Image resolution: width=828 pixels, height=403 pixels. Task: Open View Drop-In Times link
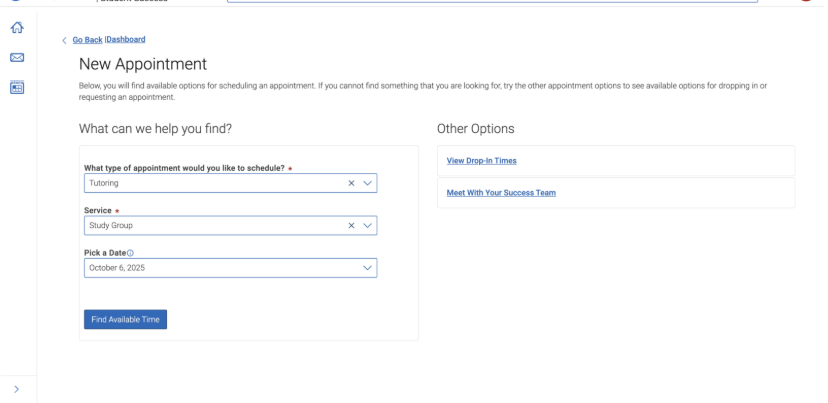point(481,161)
